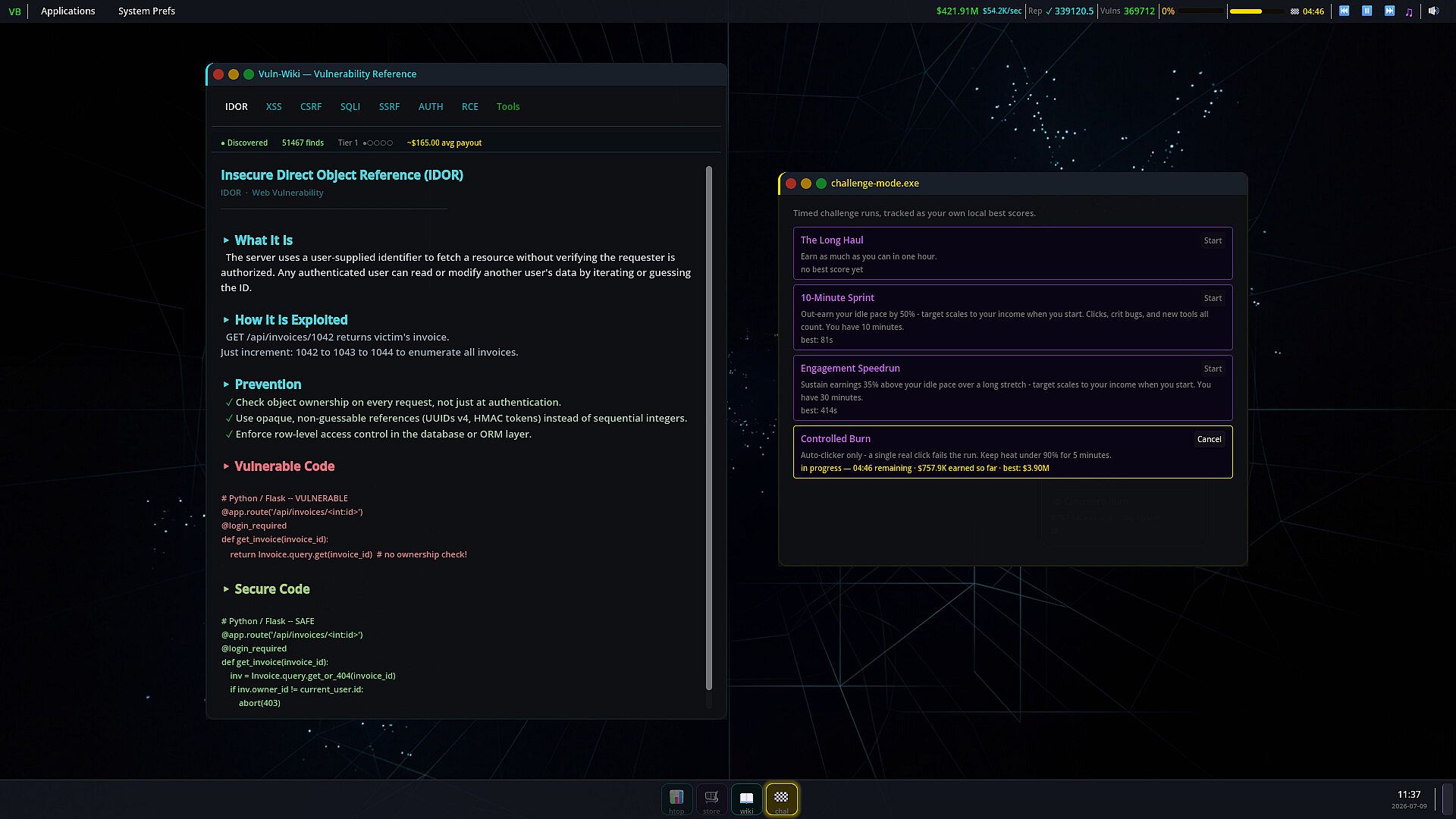Image resolution: width=1456 pixels, height=819 pixels.
Task: Switch to the SSRF tab
Action: pyautogui.click(x=389, y=107)
